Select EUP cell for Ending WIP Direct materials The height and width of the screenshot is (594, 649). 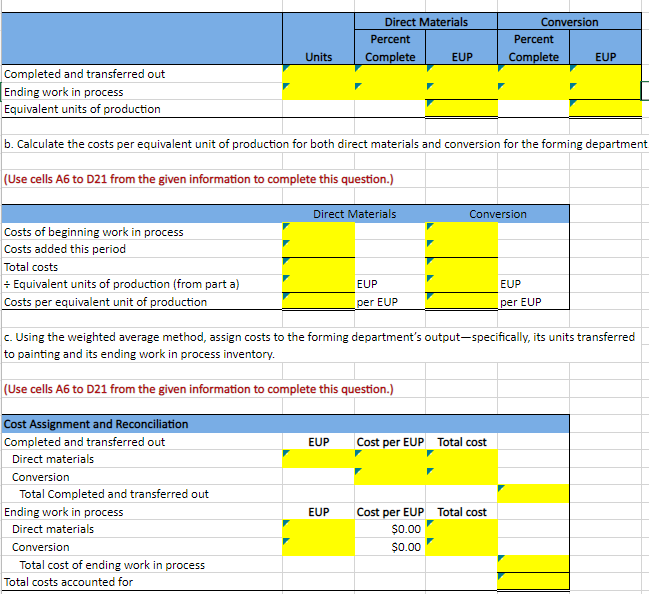318,529
